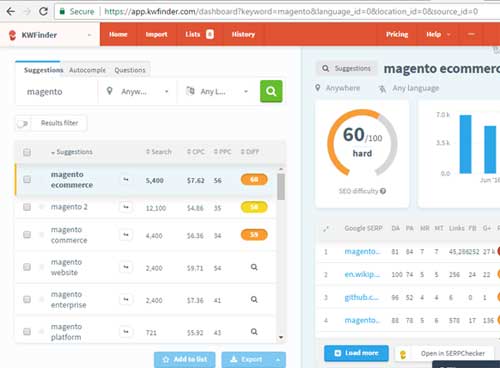Switch to the Autocomplete tab

[x=87, y=70]
